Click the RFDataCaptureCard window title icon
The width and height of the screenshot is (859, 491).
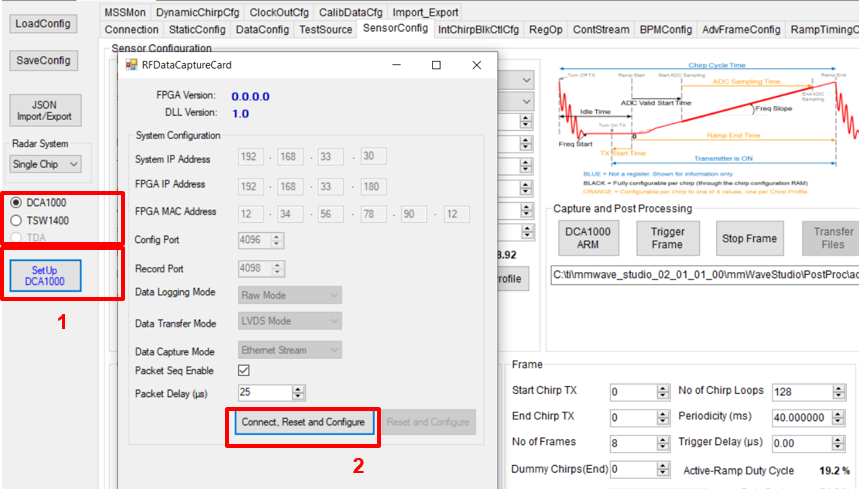coord(131,65)
